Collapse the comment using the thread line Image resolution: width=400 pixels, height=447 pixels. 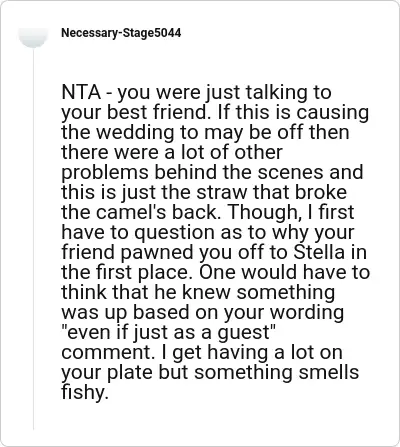click(33, 239)
